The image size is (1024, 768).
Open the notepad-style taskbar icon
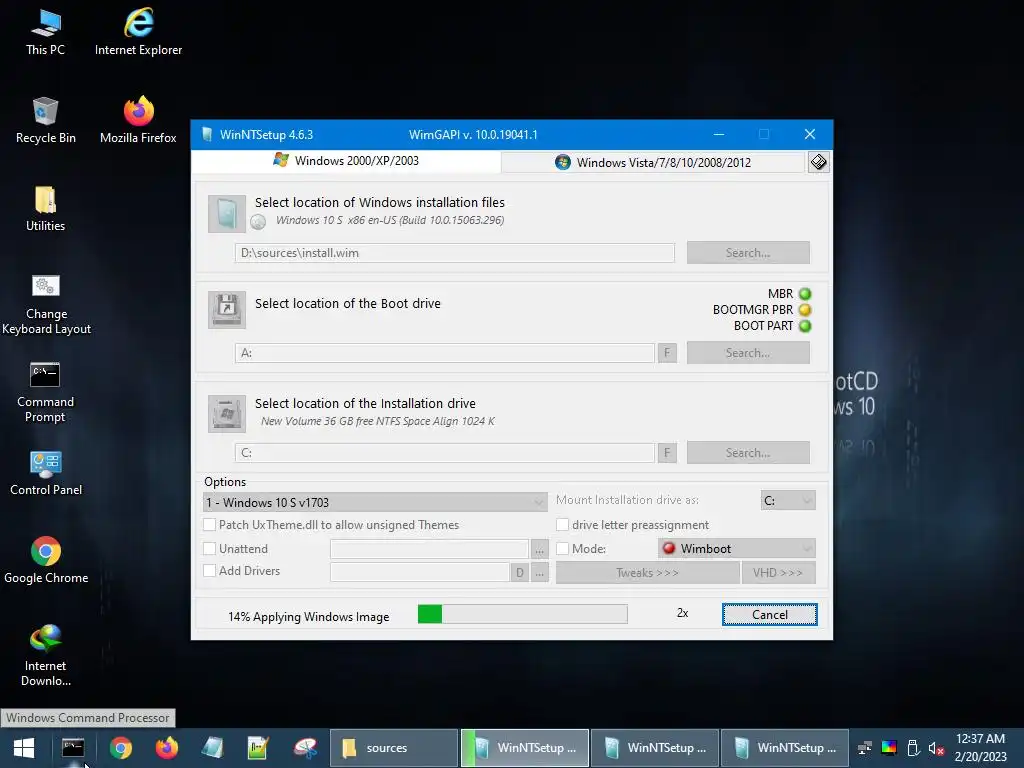[258, 748]
